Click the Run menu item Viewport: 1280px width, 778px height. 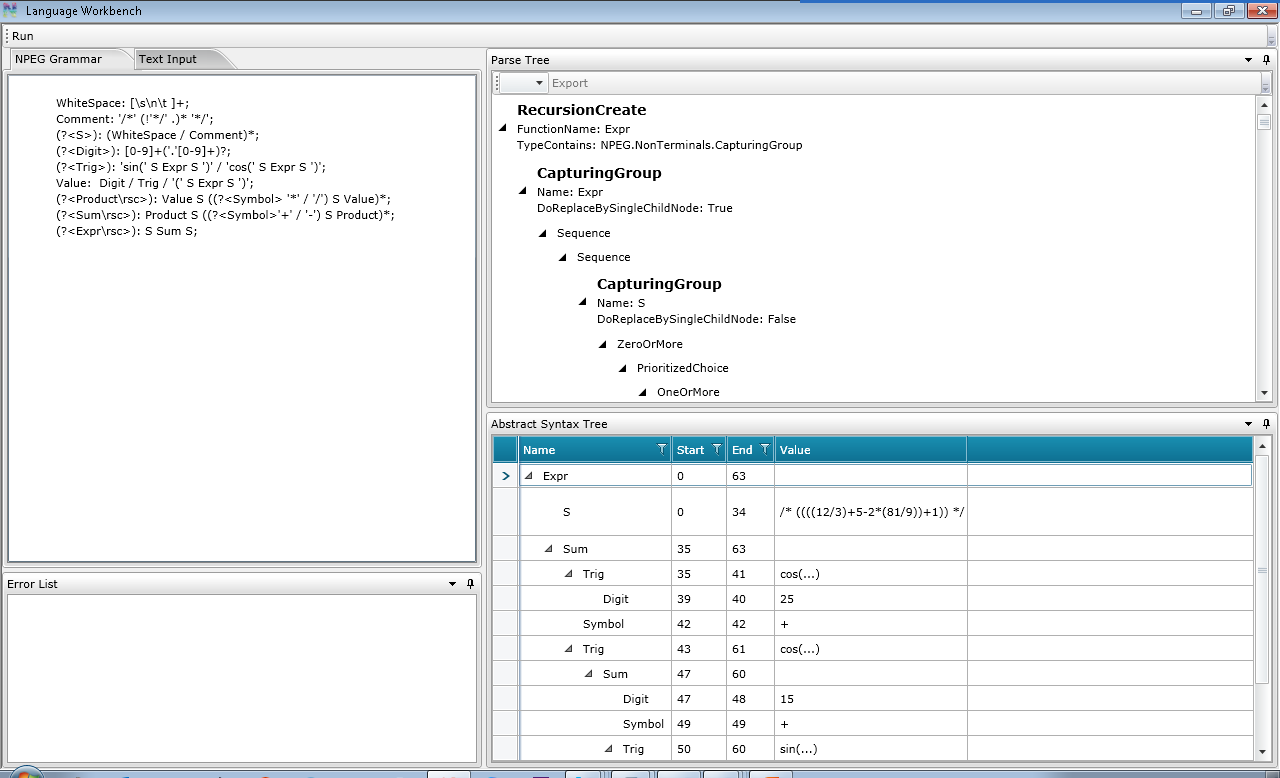coord(23,36)
